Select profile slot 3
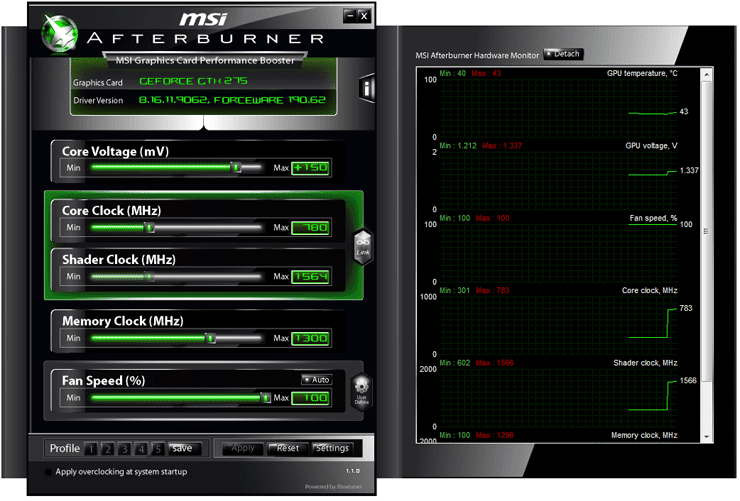This screenshot has width=740, height=501. (x=125, y=448)
